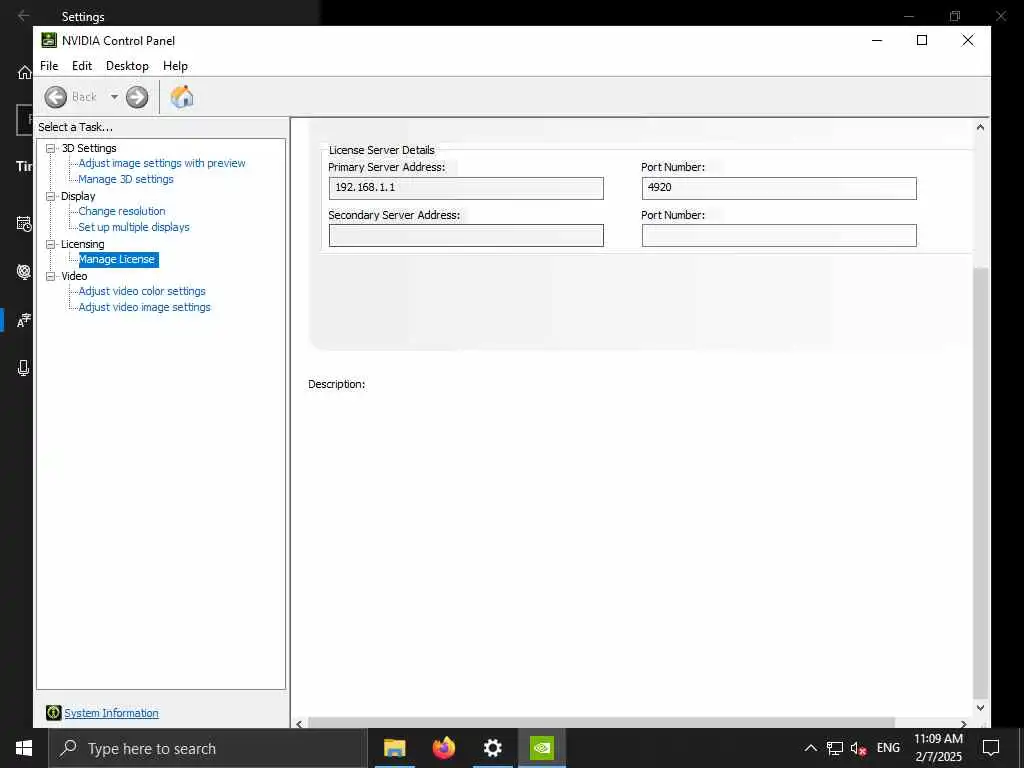
Task: Select Adjust image settings with preview
Action: tap(162, 163)
